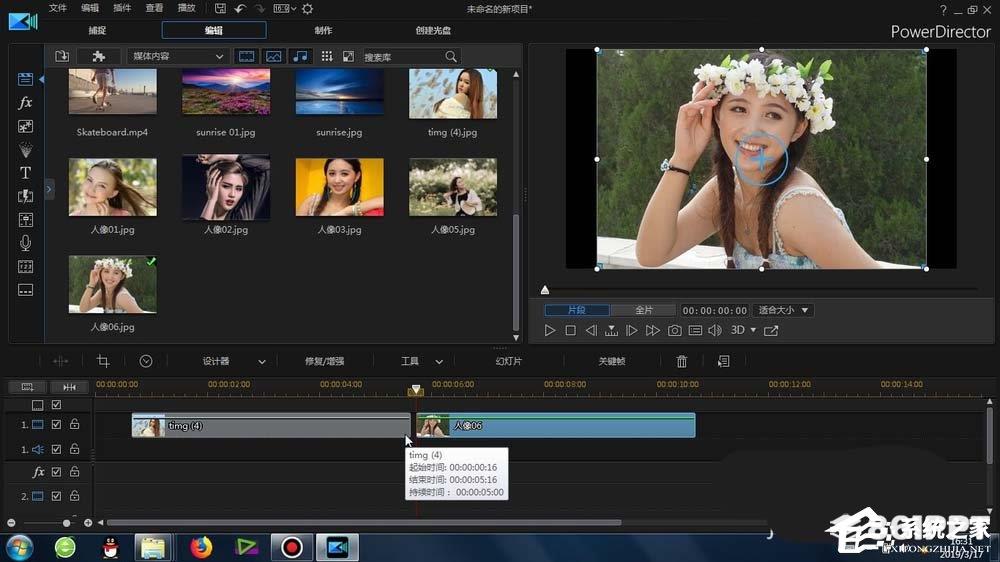1000x562 pixels.
Task: Undock the preview window
Action: pyautogui.click(x=771, y=330)
